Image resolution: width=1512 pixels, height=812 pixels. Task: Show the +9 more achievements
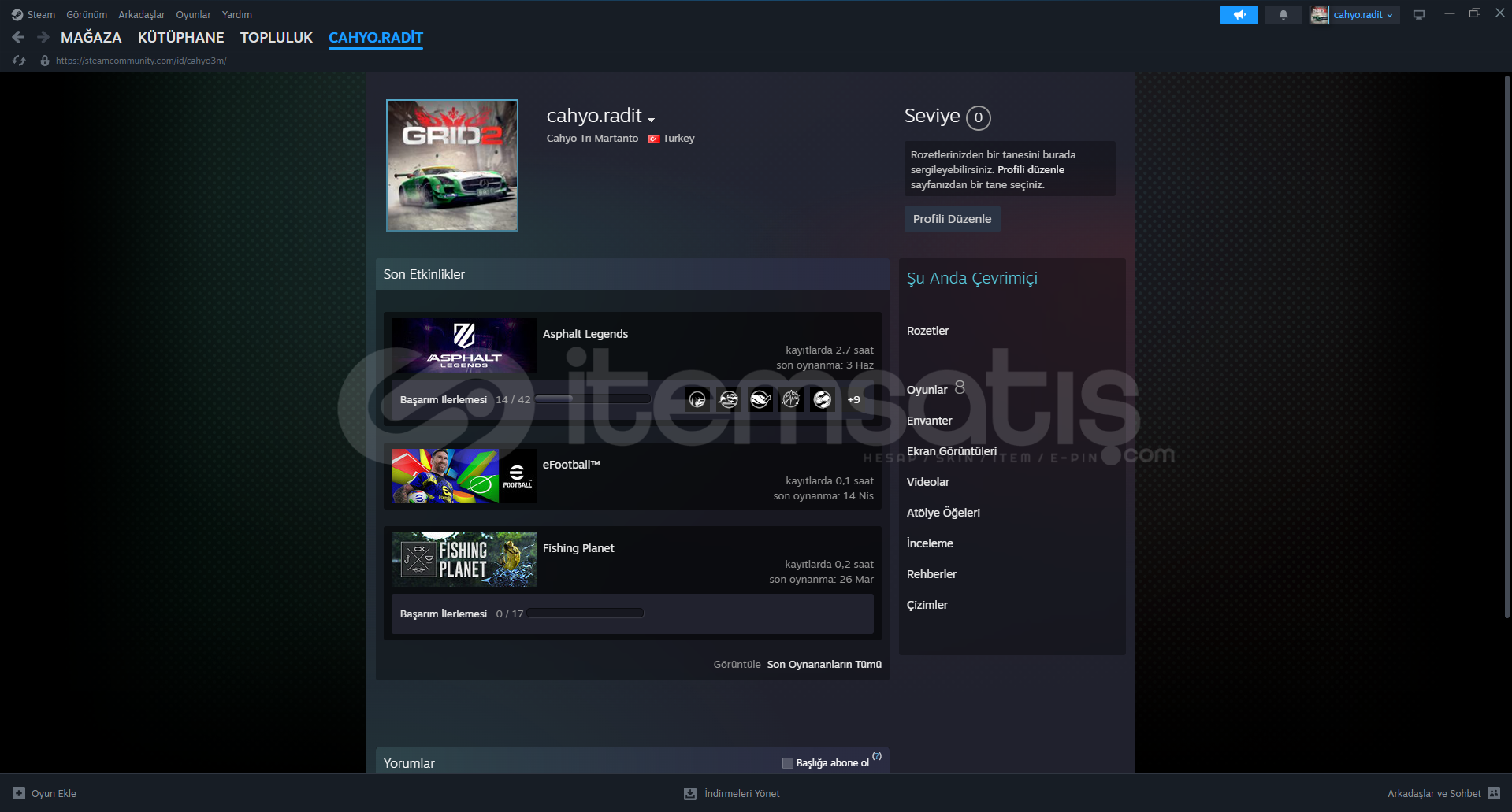click(854, 400)
